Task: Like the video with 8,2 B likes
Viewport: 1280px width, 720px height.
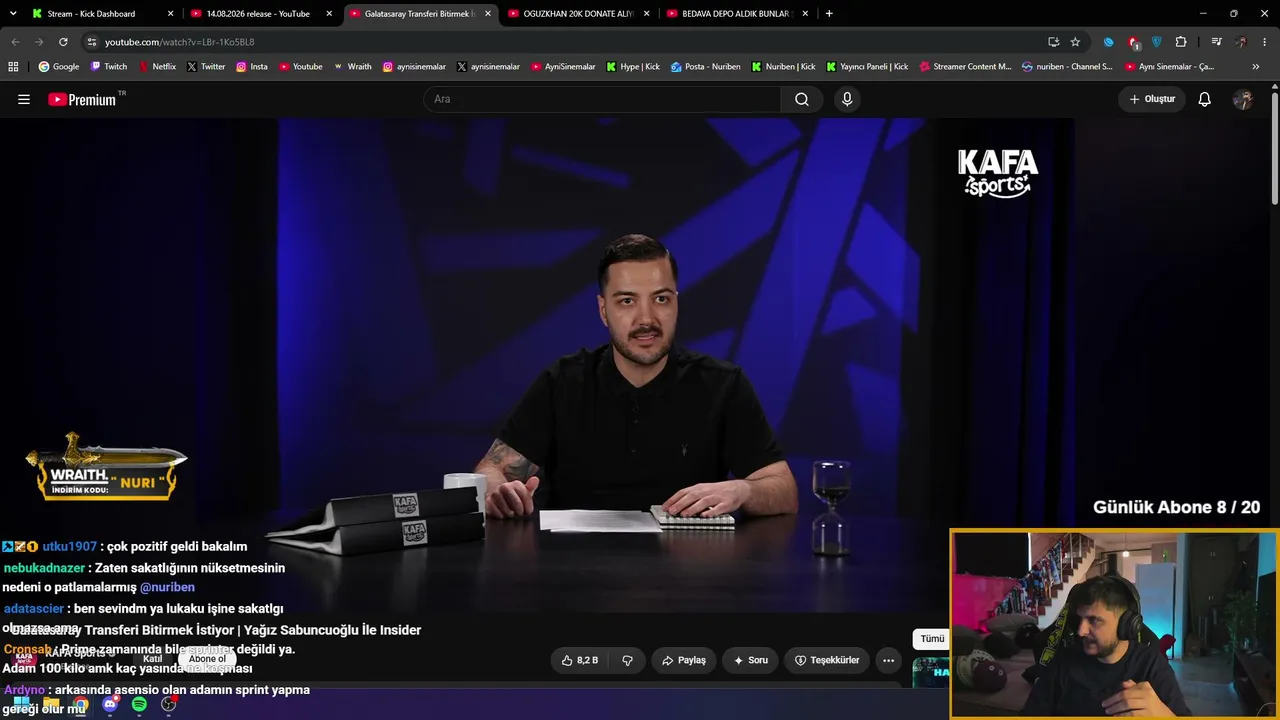Action: (x=580, y=660)
